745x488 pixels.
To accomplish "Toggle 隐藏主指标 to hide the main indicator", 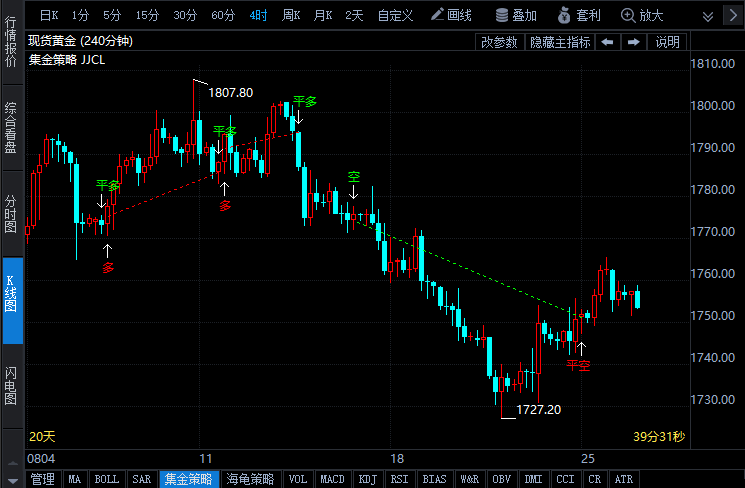I will 560,42.
